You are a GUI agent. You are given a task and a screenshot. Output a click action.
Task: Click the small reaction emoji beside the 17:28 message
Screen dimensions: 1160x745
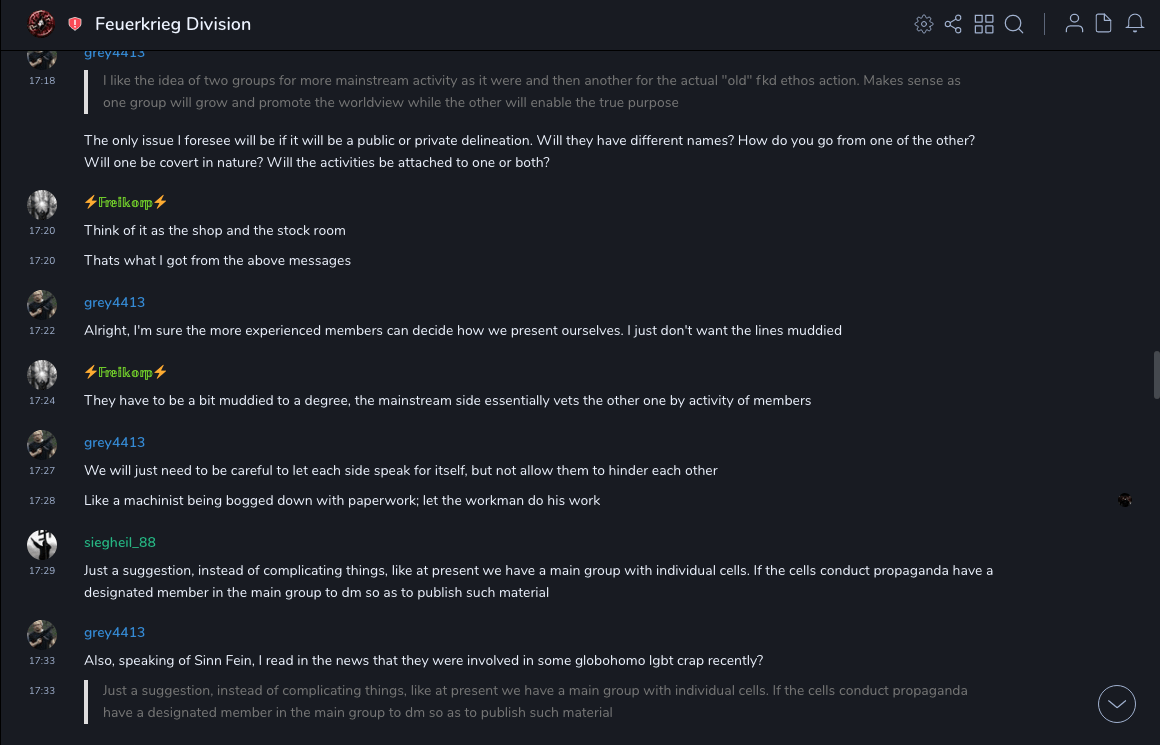pyautogui.click(x=1125, y=500)
